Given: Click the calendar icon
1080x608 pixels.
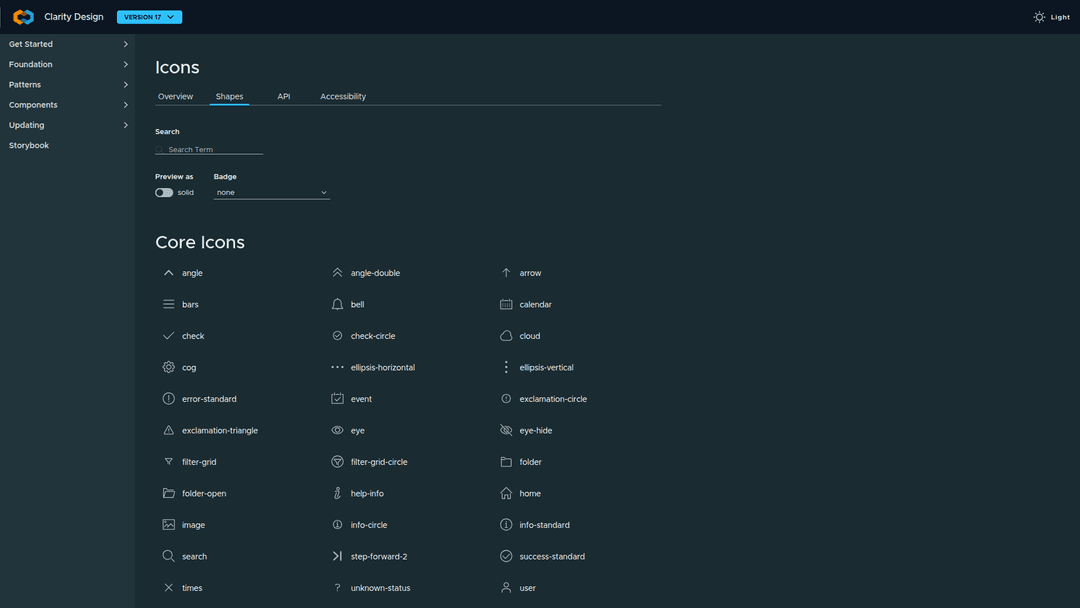Looking at the screenshot, I should point(506,304).
